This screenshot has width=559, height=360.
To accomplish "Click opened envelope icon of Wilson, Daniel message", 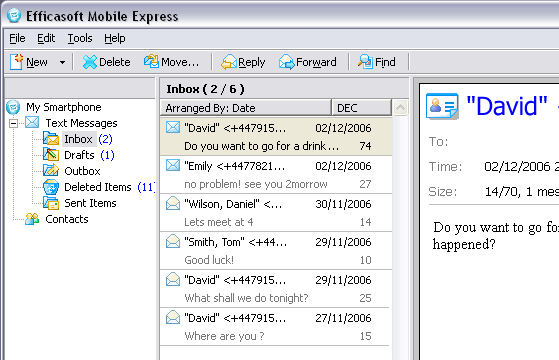I will (173, 203).
